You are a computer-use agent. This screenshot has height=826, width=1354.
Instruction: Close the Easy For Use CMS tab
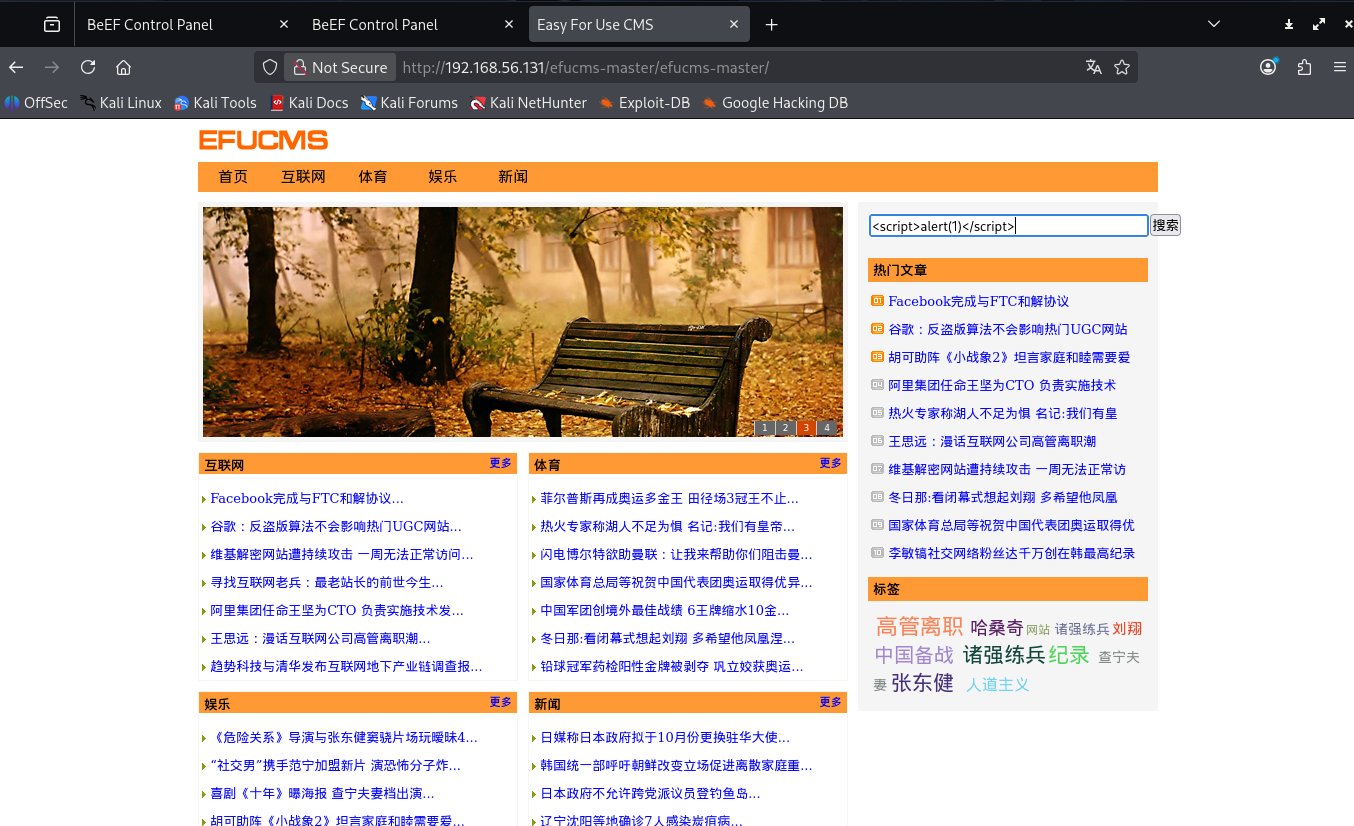pos(734,25)
